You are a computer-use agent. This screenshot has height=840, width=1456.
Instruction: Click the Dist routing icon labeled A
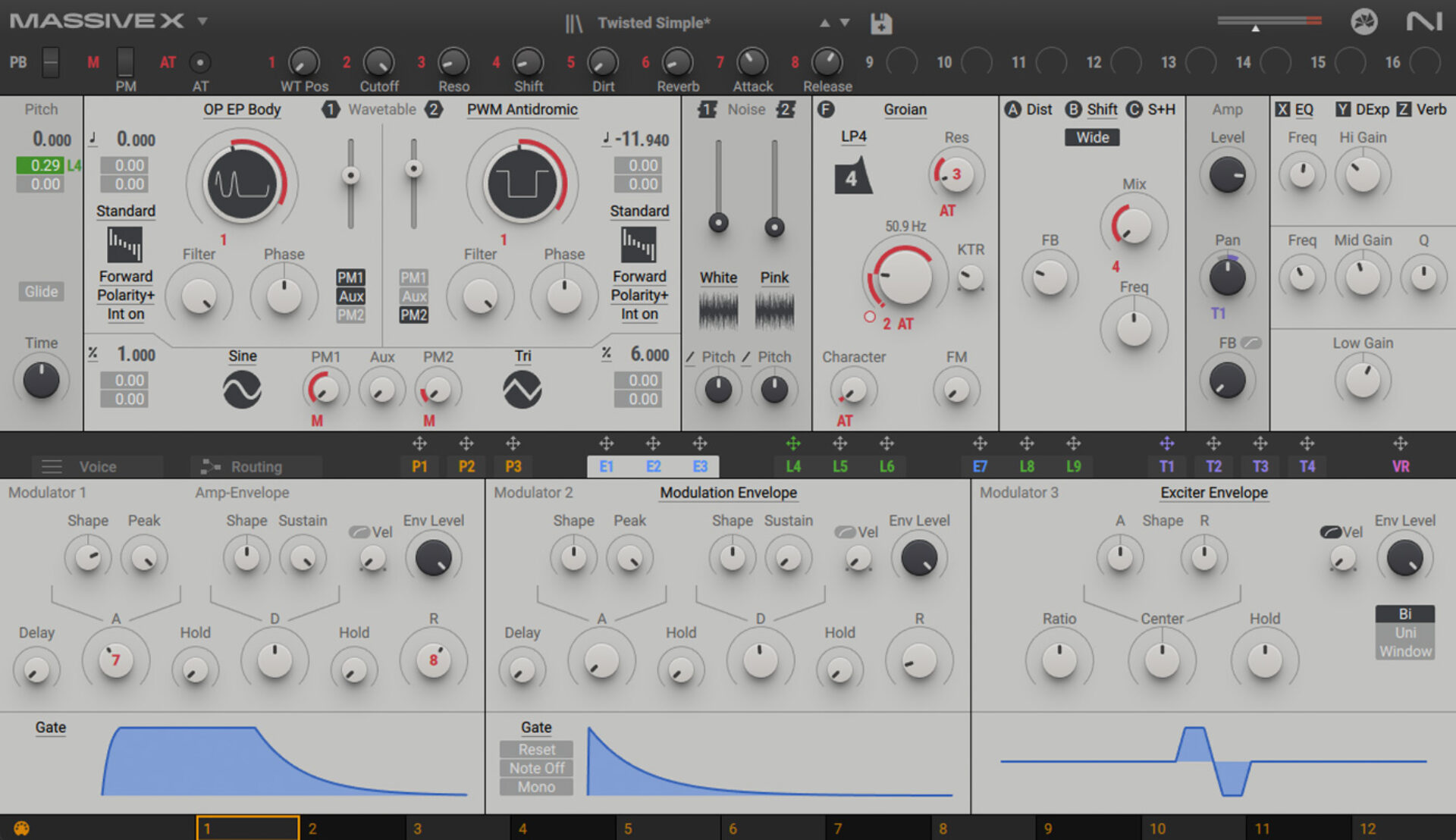(x=1013, y=109)
